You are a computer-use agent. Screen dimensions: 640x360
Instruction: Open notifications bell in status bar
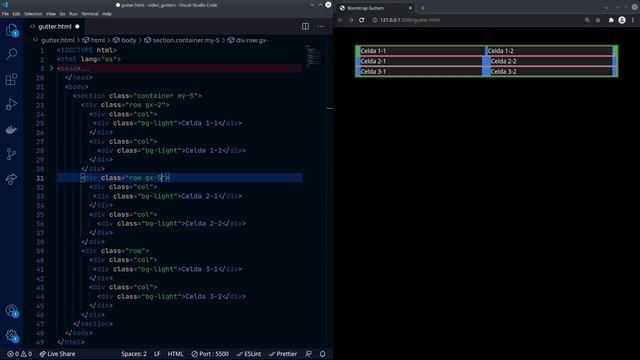(322, 354)
